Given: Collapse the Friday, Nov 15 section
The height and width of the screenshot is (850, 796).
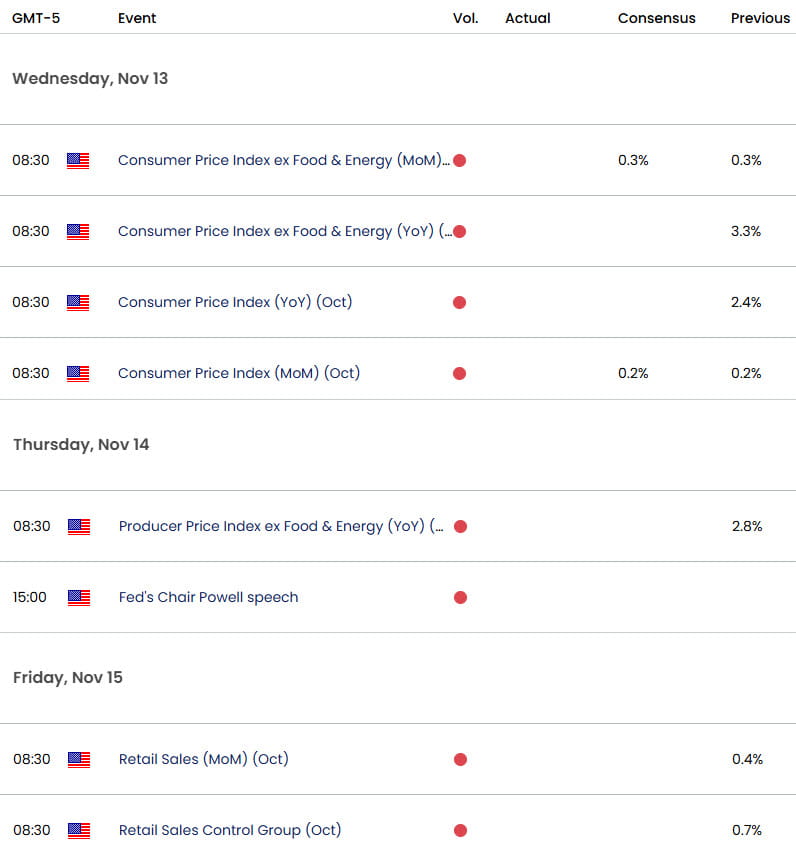Looking at the screenshot, I should [67, 677].
